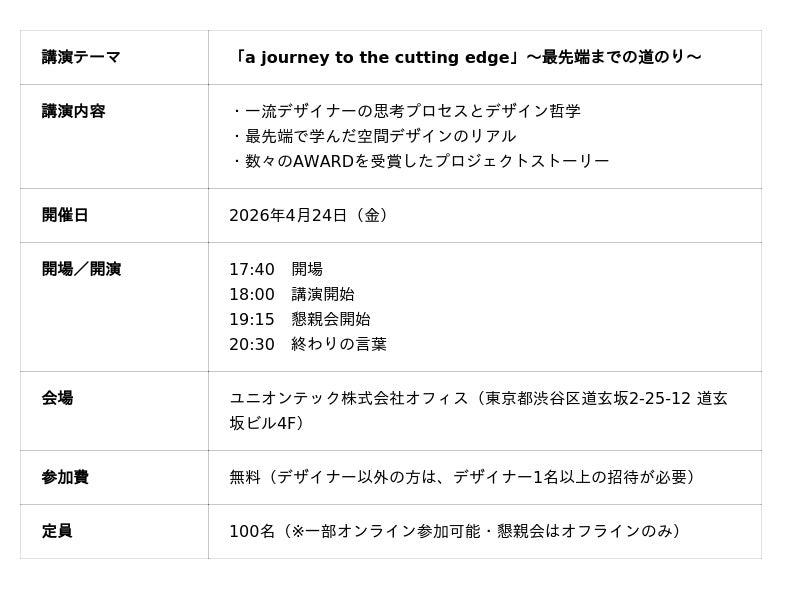
Task: Select the 一流デザイナーの思考プロセス bullet line
Action: (405, 111)
